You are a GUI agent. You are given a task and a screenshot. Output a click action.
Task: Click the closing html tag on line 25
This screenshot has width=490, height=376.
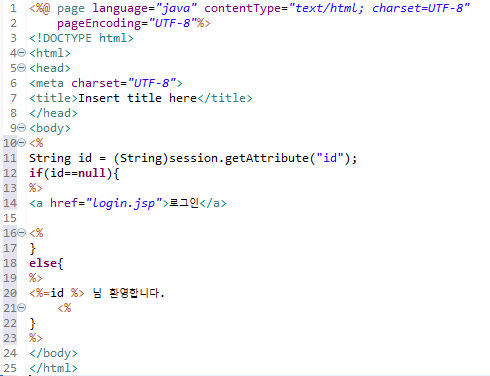point(53,368)
